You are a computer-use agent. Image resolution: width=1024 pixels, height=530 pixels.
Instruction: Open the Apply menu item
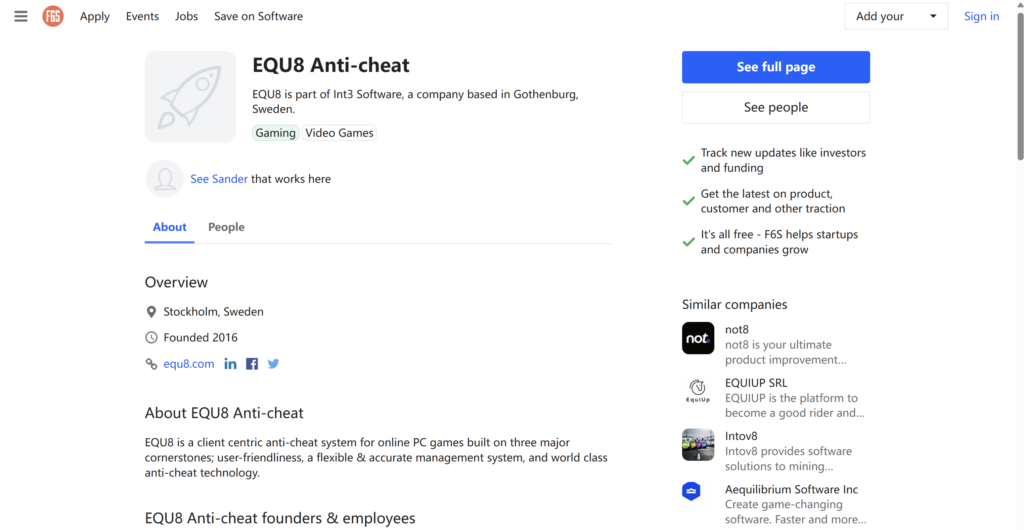click(95, 16)
